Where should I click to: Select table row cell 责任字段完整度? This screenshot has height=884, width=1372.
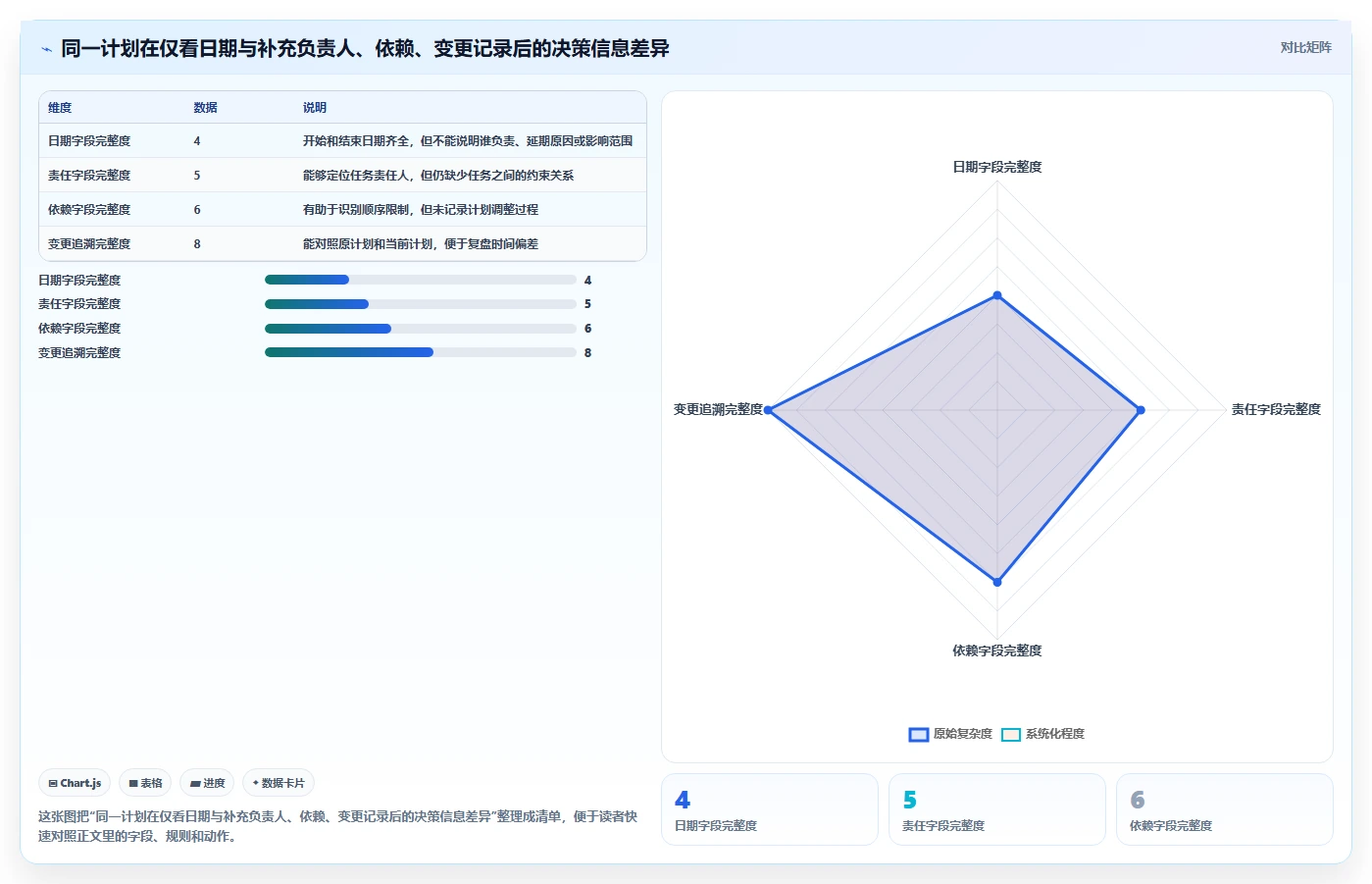coord(89,176)
